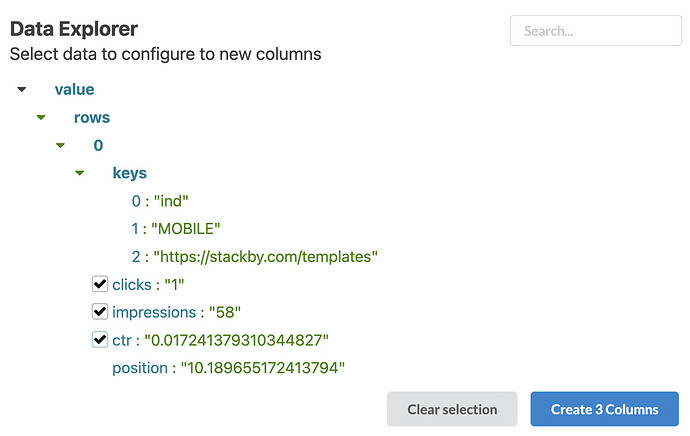Click Clear selection button

coord(452,409)
